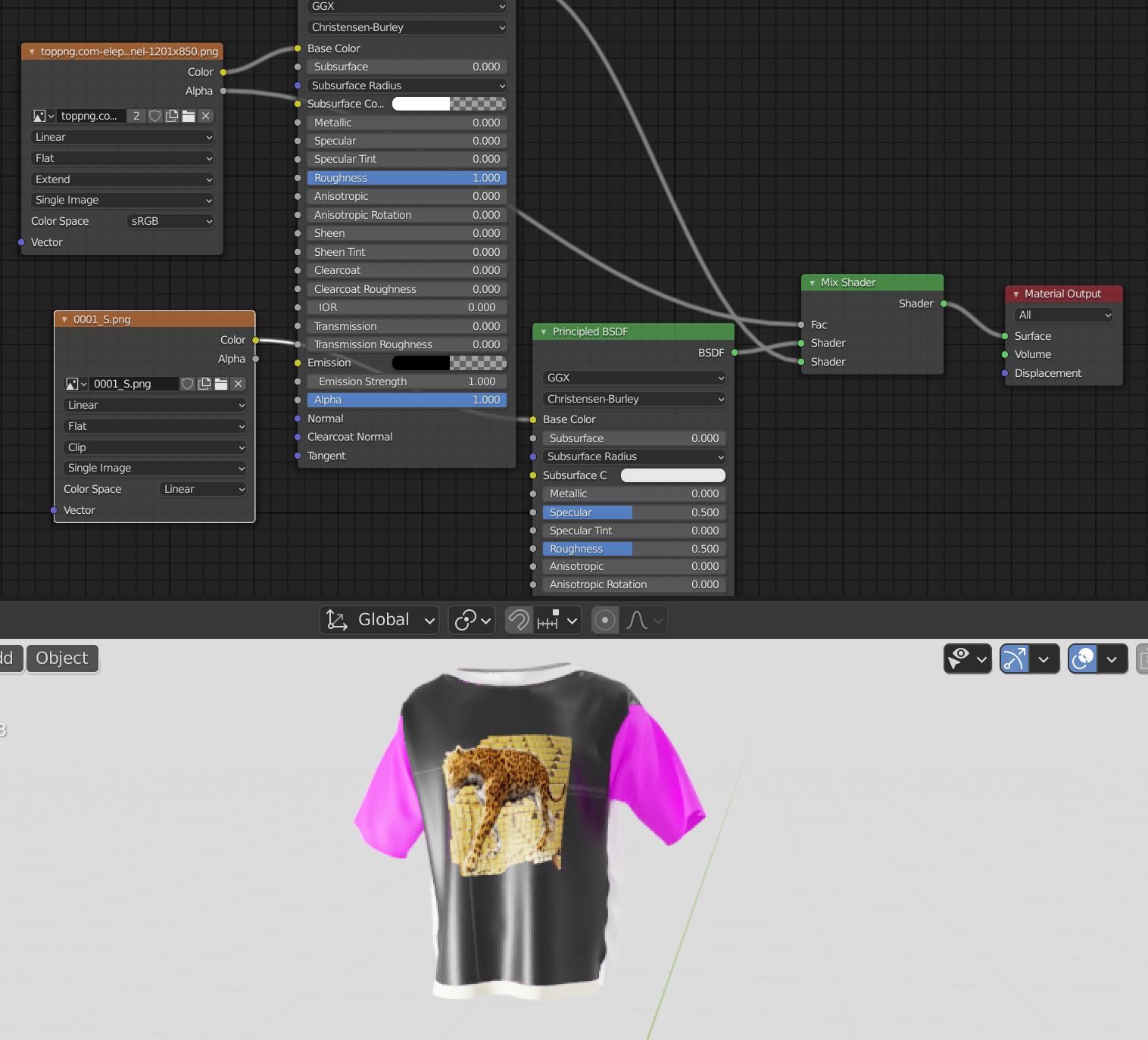1148x1040 pixels.
Task: Open the Subsurface Radius dropdown in upper BSDF
Action: click(407, 86)
